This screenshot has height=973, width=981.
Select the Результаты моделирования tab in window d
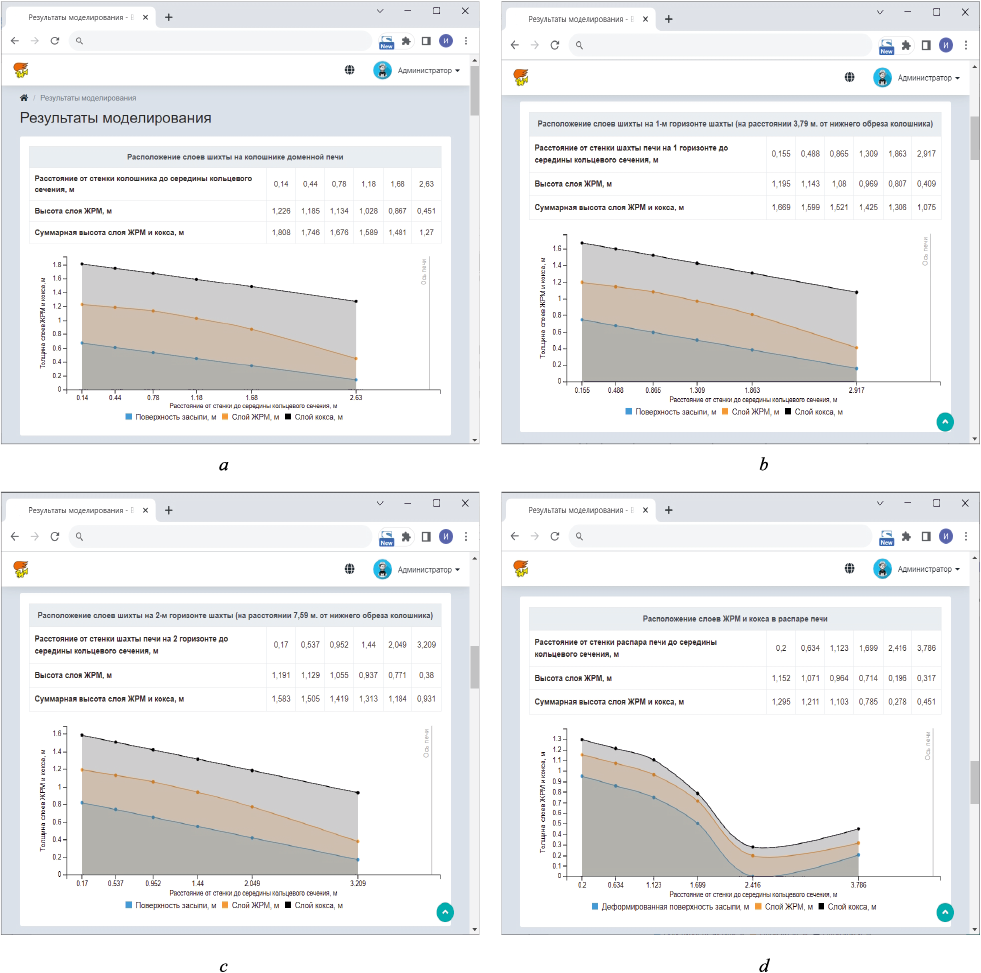click(579, 510)
